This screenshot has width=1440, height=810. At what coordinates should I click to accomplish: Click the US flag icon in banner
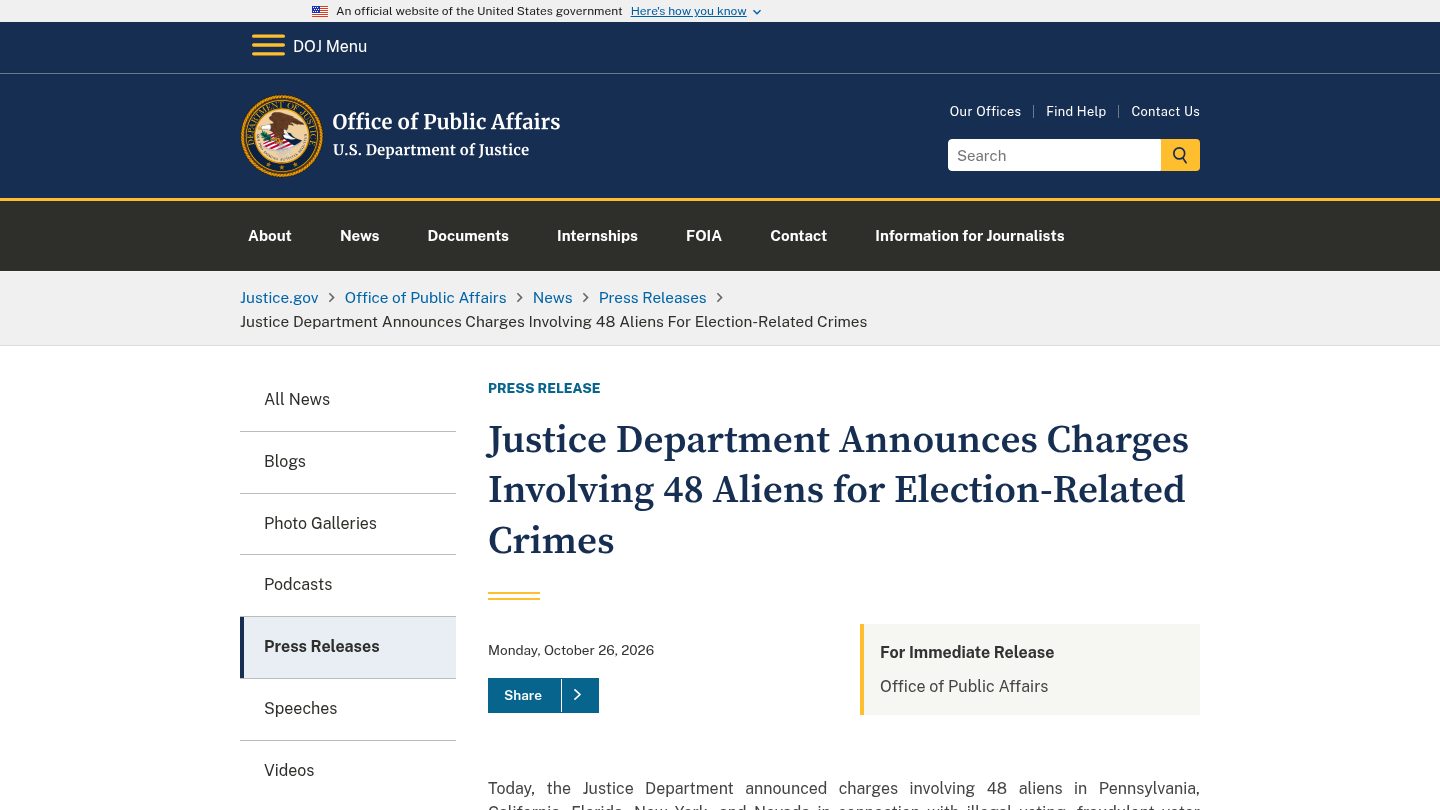320,11
